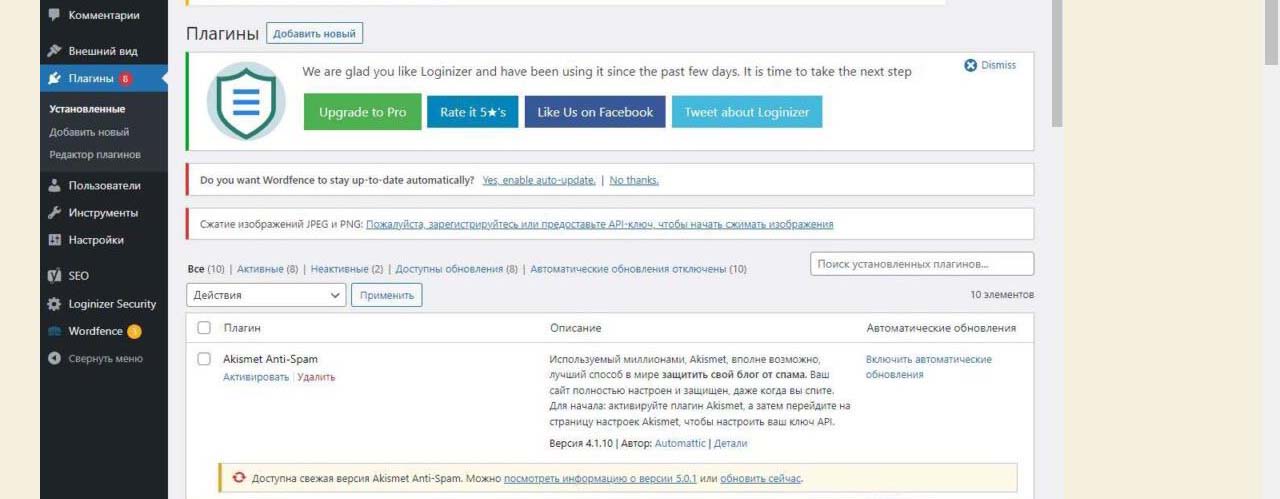Click the Wordfence icon in sidebar
1280x499 pixels.
pyautogui.click(x=55, y=331)
